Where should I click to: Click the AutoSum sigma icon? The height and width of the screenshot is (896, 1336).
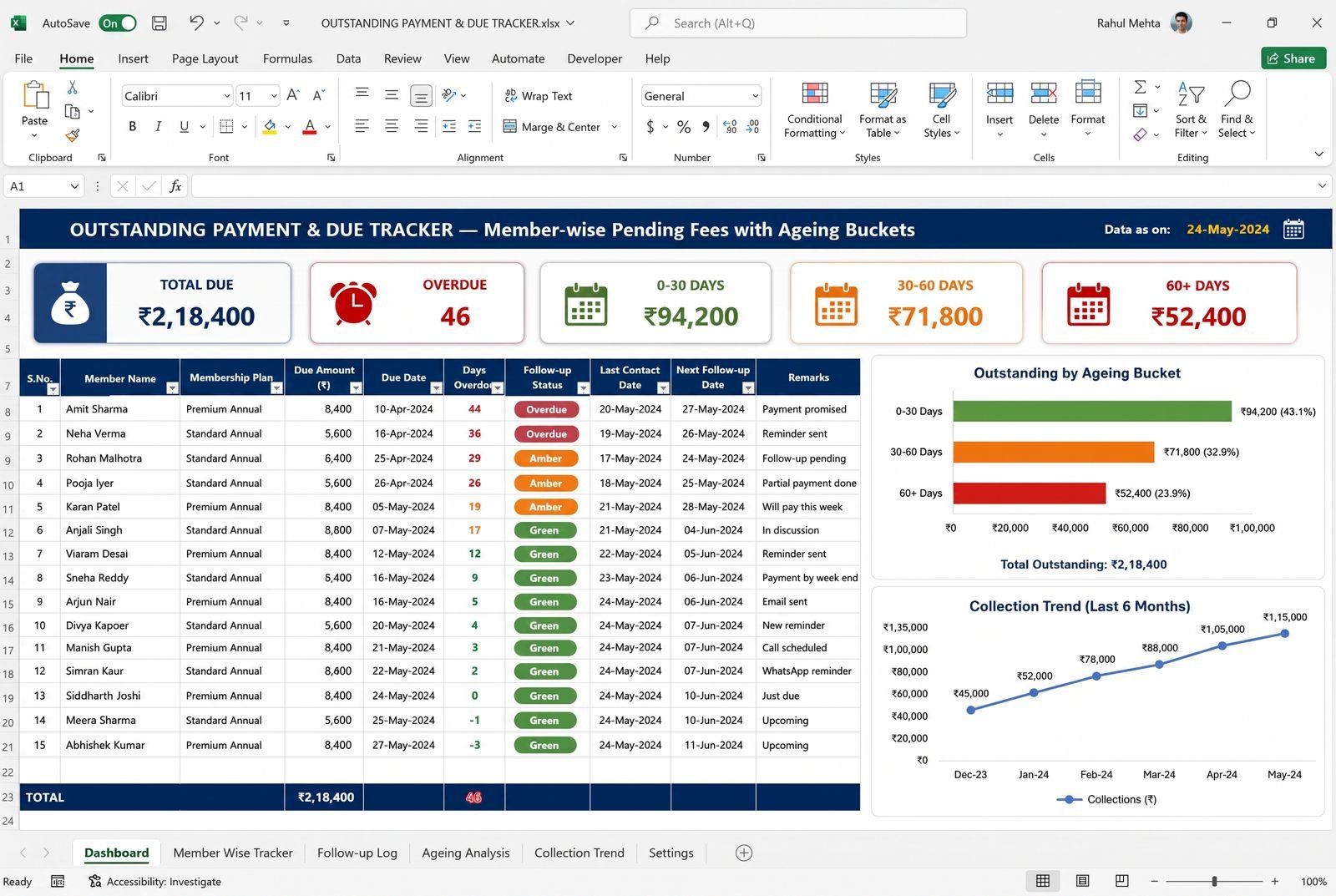point(1140,87)
